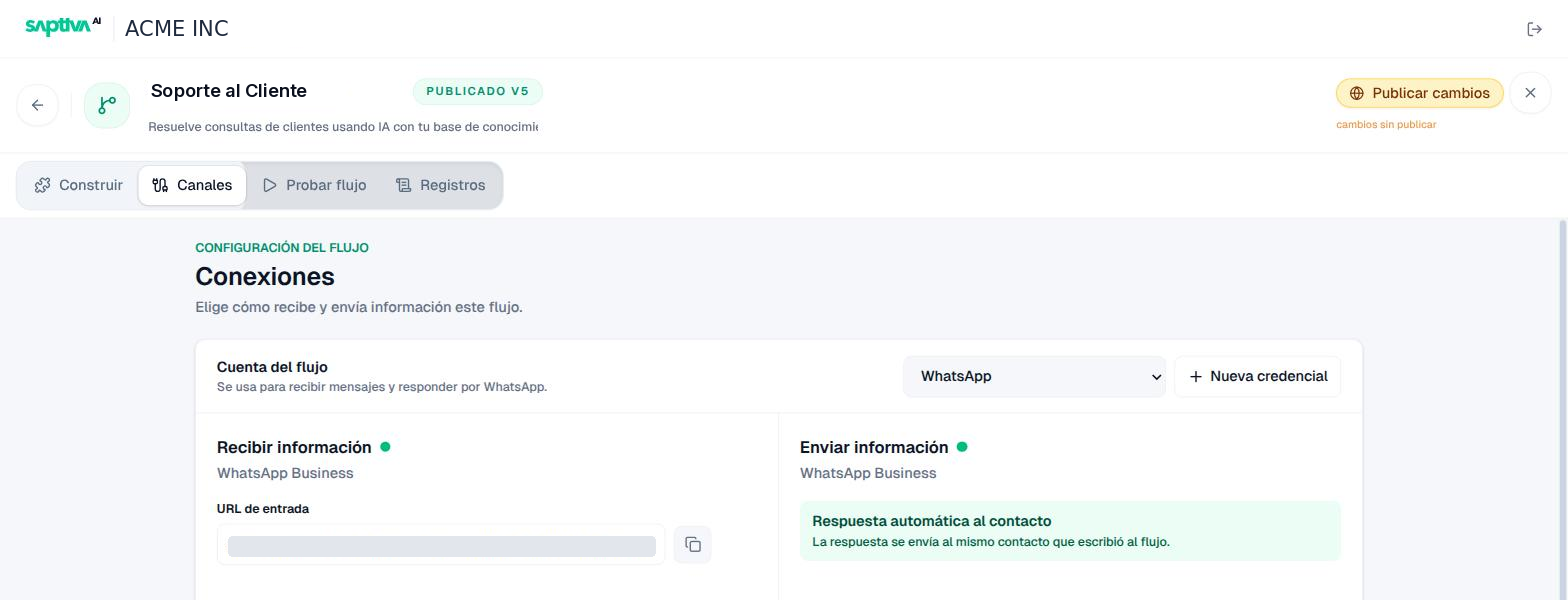
Task: Click the Enviar información heading
Action: [x=874, y=447]
